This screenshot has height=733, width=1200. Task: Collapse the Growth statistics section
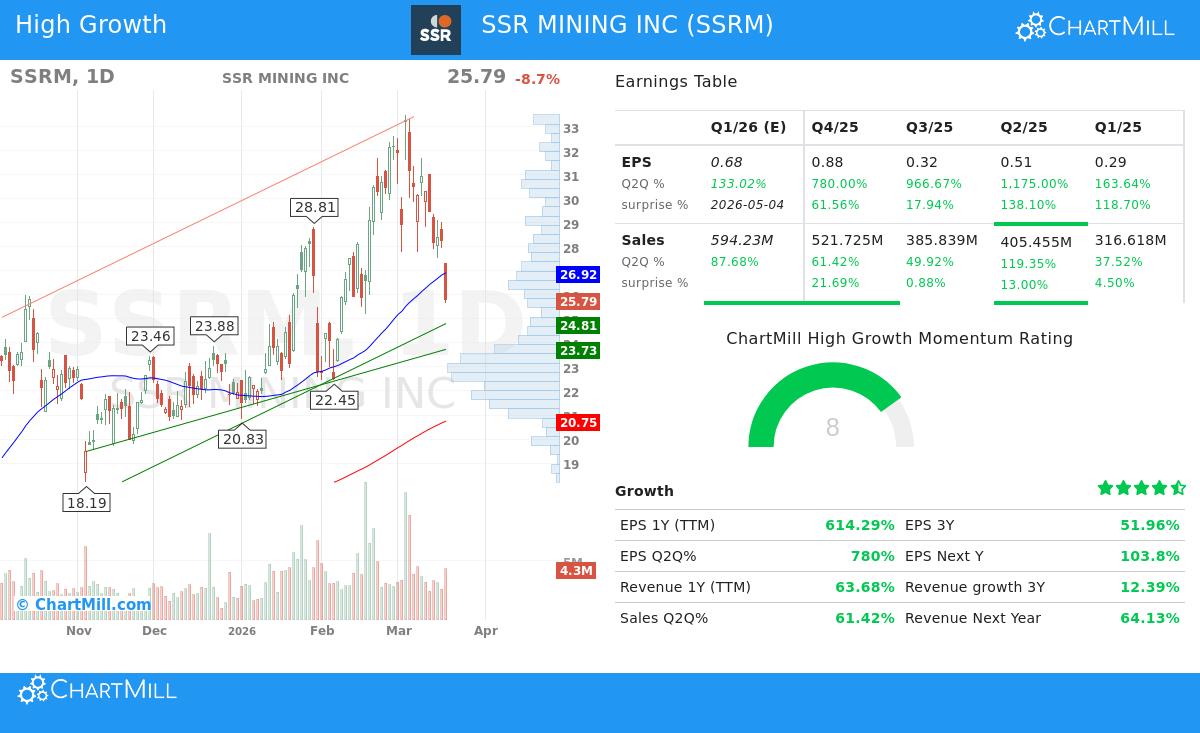click(644, 491)
